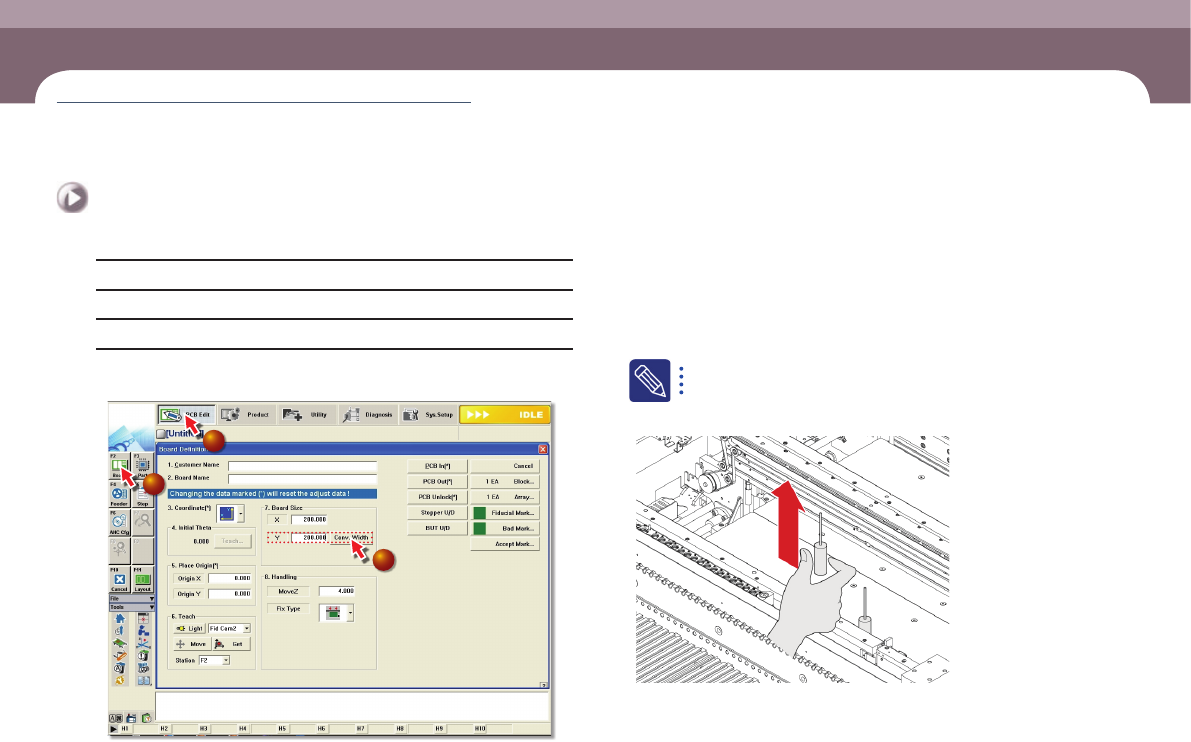1191x742 pixels.
Task: Click the Stopper U/D button
Action: point(438,513)
